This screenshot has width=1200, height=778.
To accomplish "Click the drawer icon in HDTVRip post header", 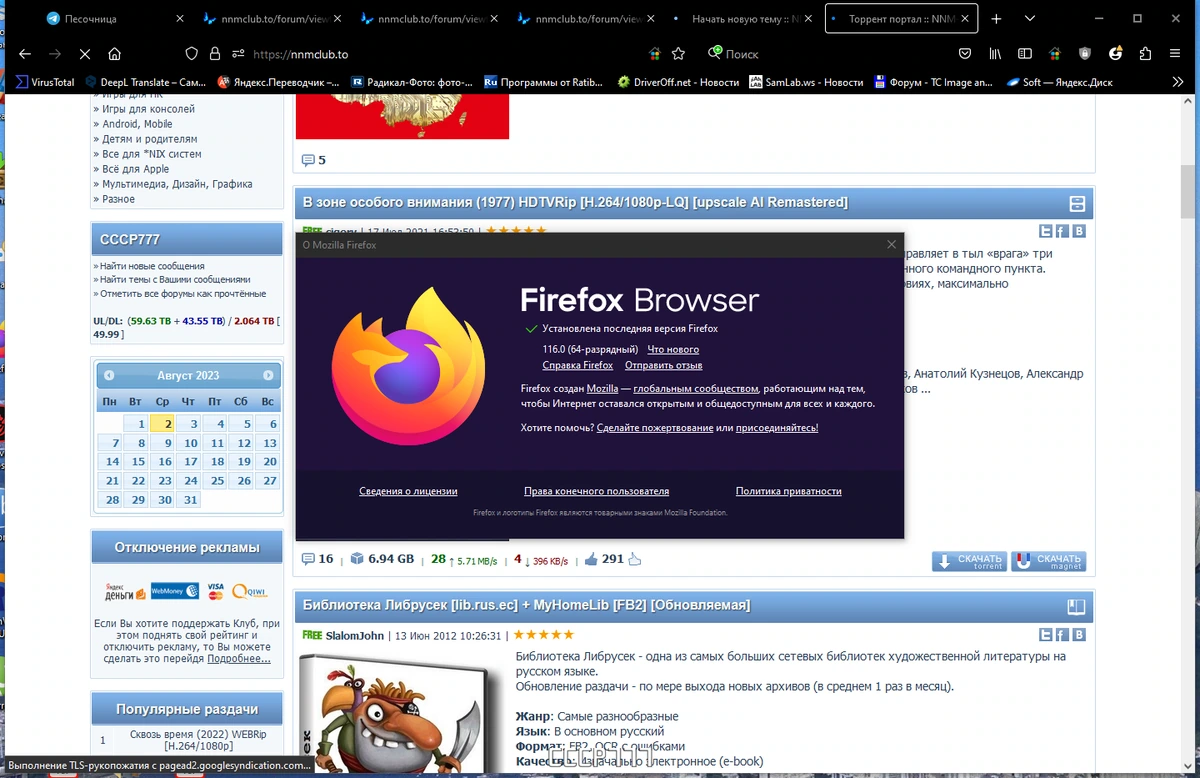I will pos(1077,203).
